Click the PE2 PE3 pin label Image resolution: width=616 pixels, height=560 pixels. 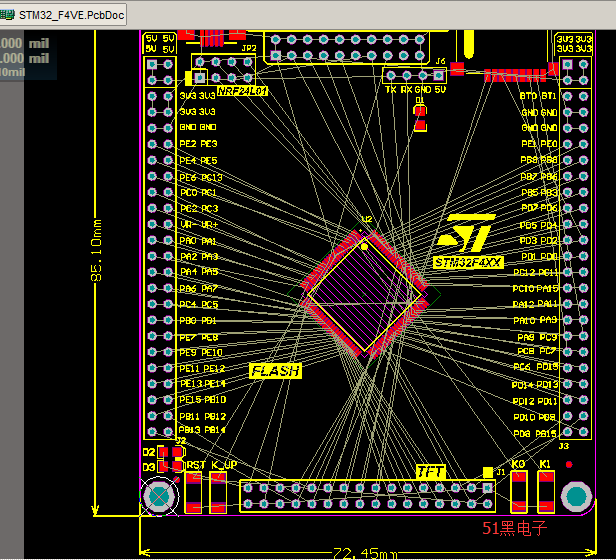point(198,144)
